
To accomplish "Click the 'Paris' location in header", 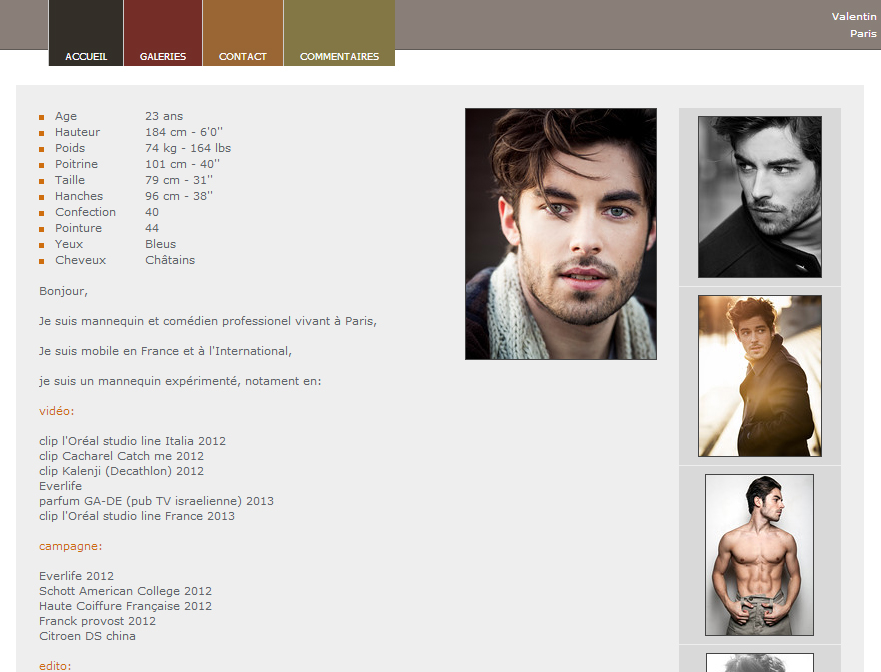I will (863, 33).
